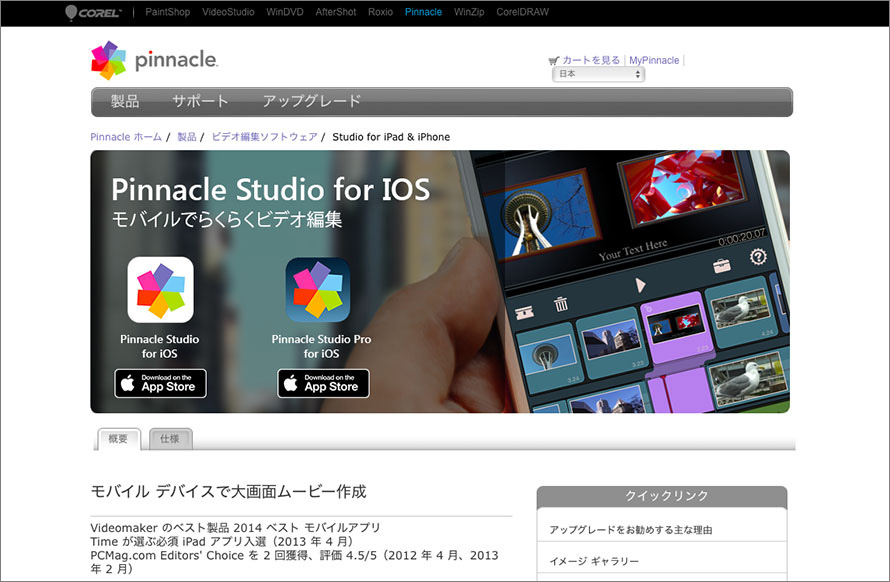
Task: Click the Pinnacle pinwheel logo
Action: pos(108,60)
